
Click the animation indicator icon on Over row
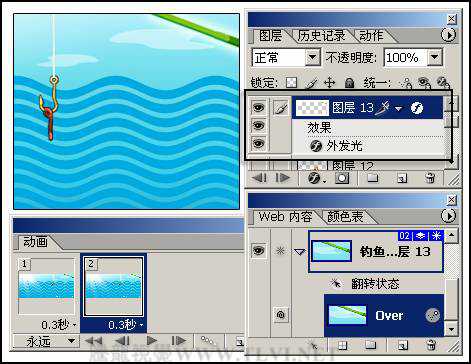432,315
